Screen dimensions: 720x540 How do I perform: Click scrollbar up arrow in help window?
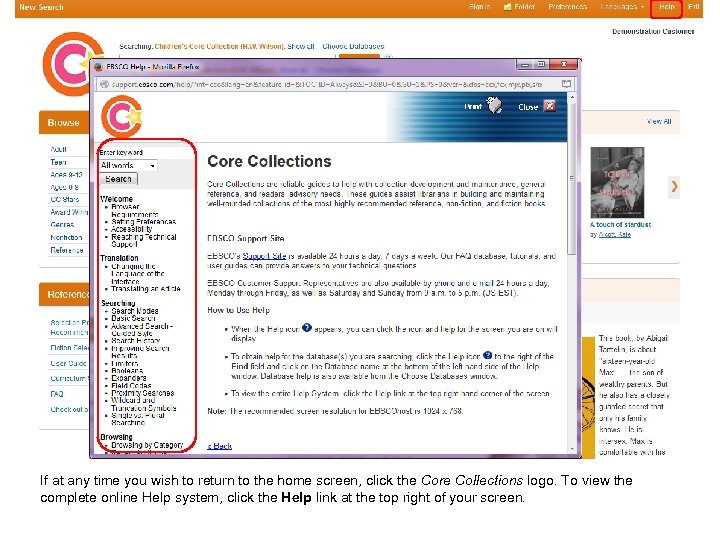(572, 97)
